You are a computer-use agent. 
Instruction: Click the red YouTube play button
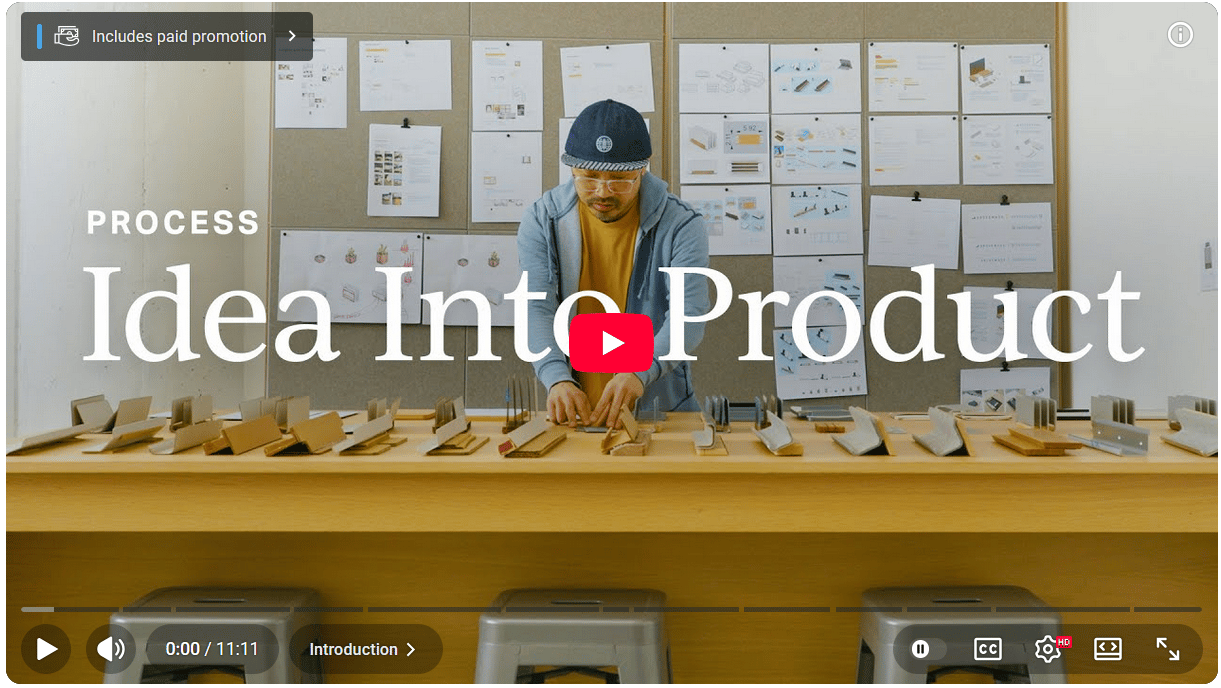(611, 343)
